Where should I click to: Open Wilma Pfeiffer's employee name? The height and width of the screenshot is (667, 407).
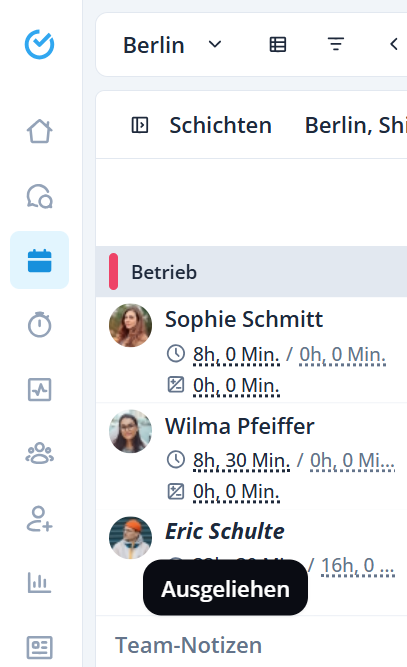pos(239,426)
